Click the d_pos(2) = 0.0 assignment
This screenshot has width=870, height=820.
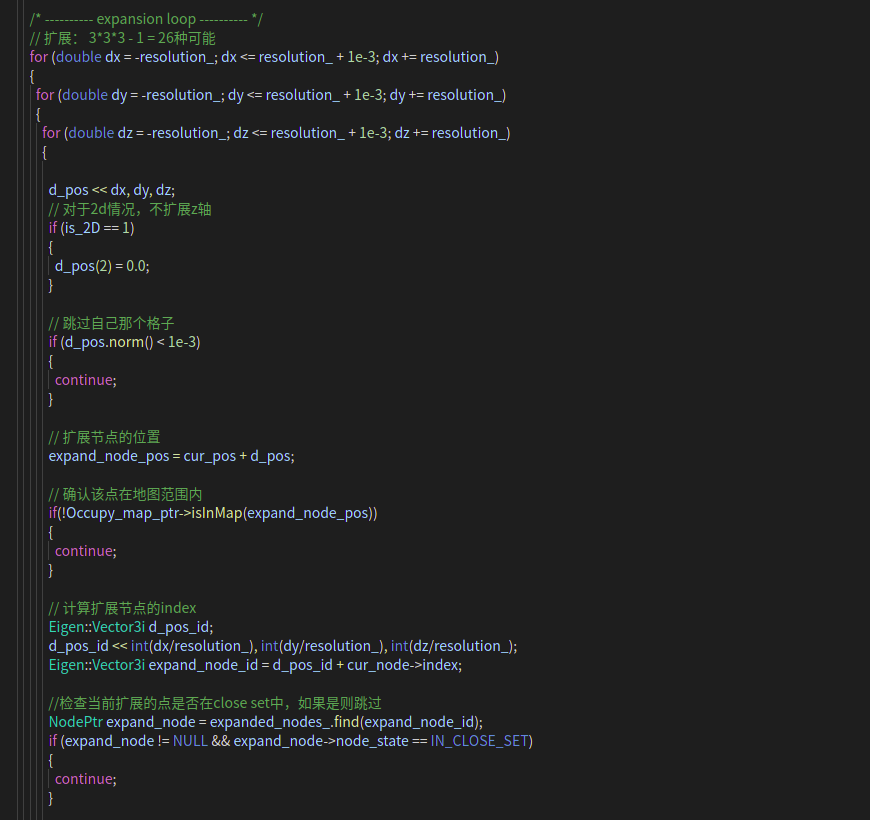(102, 266)
